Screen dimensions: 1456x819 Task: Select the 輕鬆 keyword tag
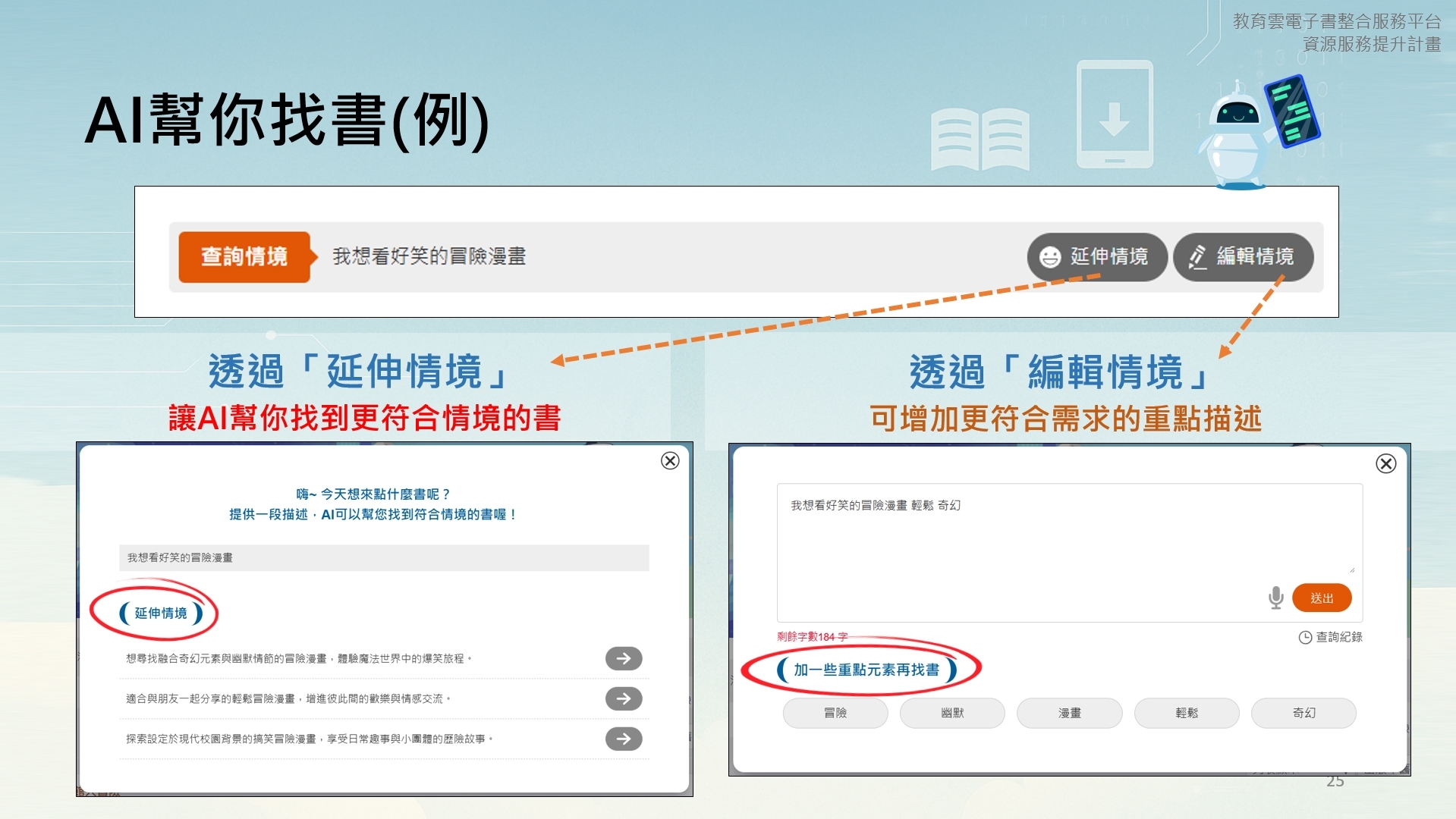(1186, 713)
